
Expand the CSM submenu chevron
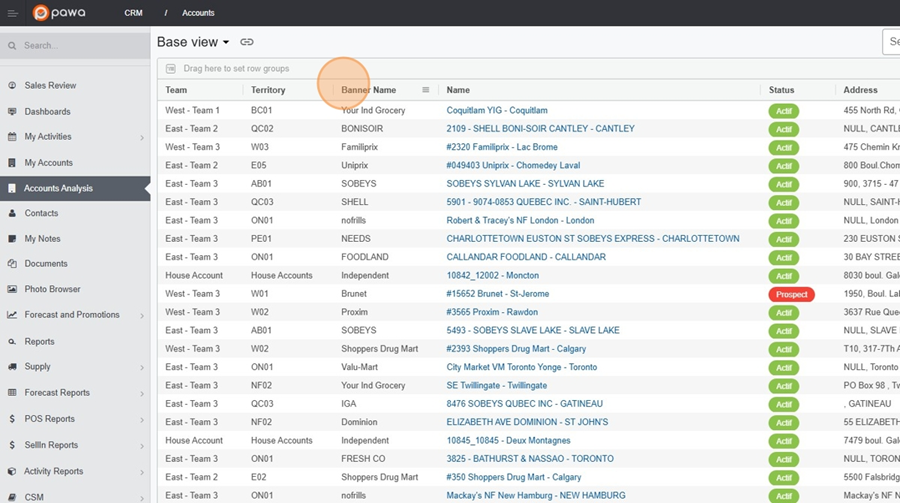142,498
